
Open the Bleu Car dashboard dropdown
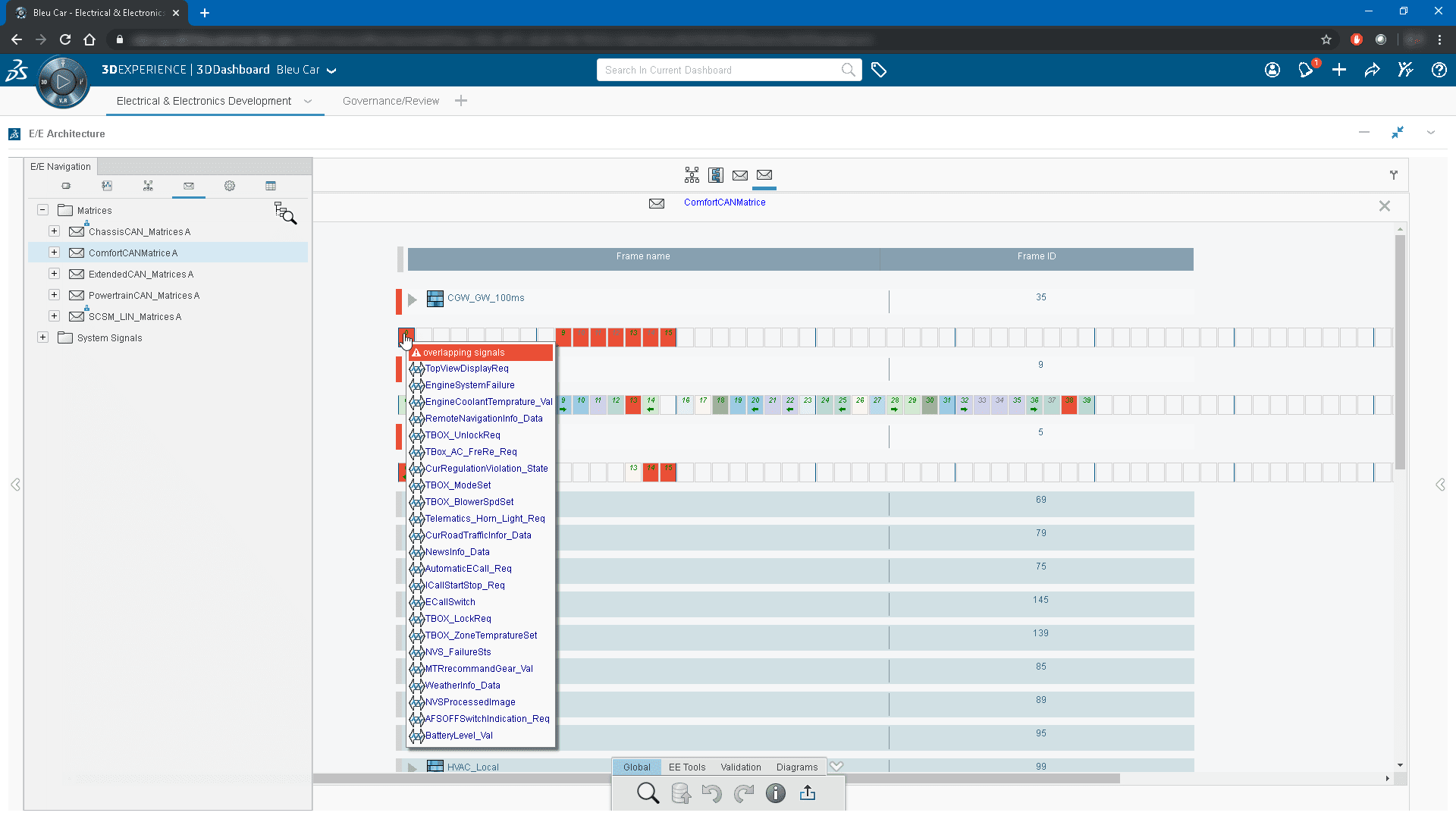pos(331,71)
